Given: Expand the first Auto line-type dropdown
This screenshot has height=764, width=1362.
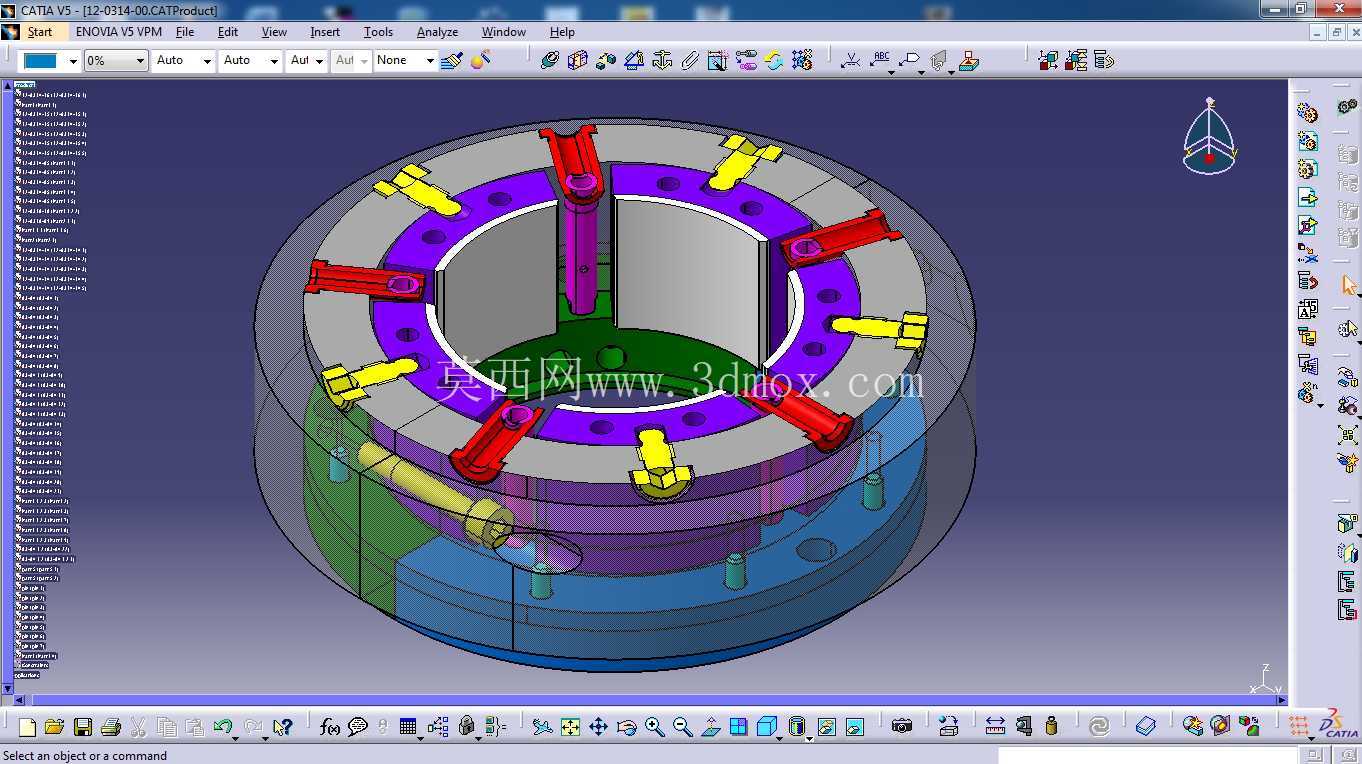Looking at the screenshot, I should [x=184, y=61].
